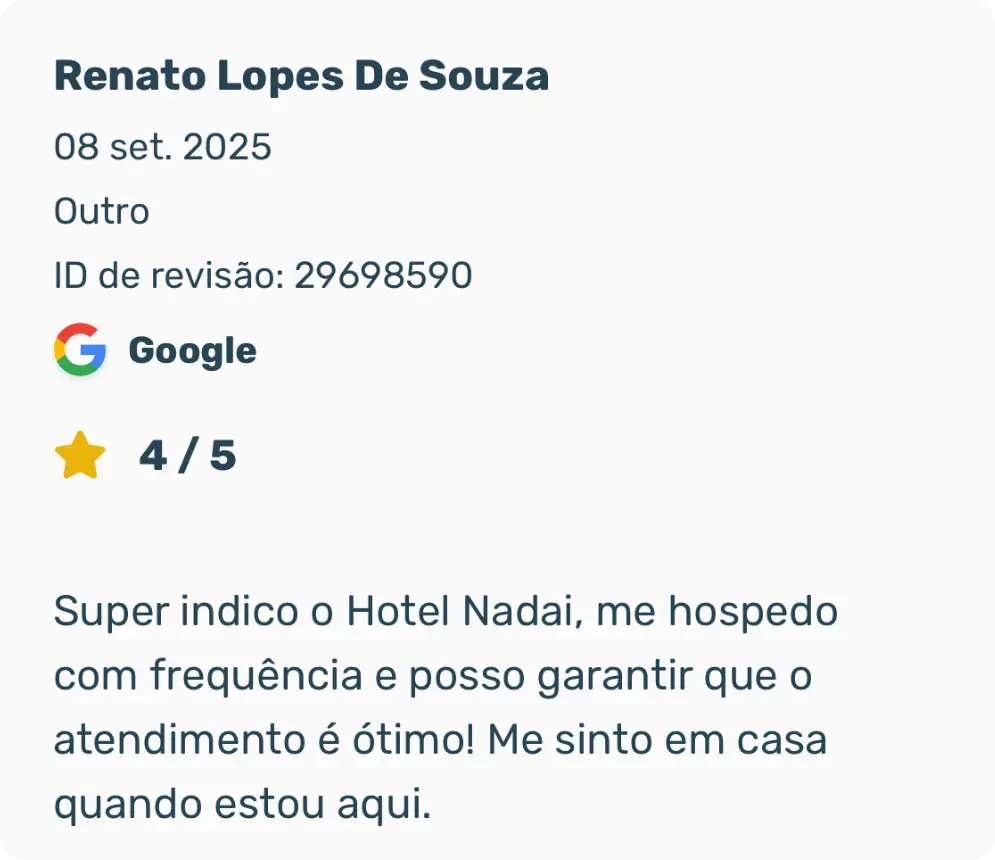Click the last line "quando estou aqui."
This screenshot has width=995, height=860.
242,806
